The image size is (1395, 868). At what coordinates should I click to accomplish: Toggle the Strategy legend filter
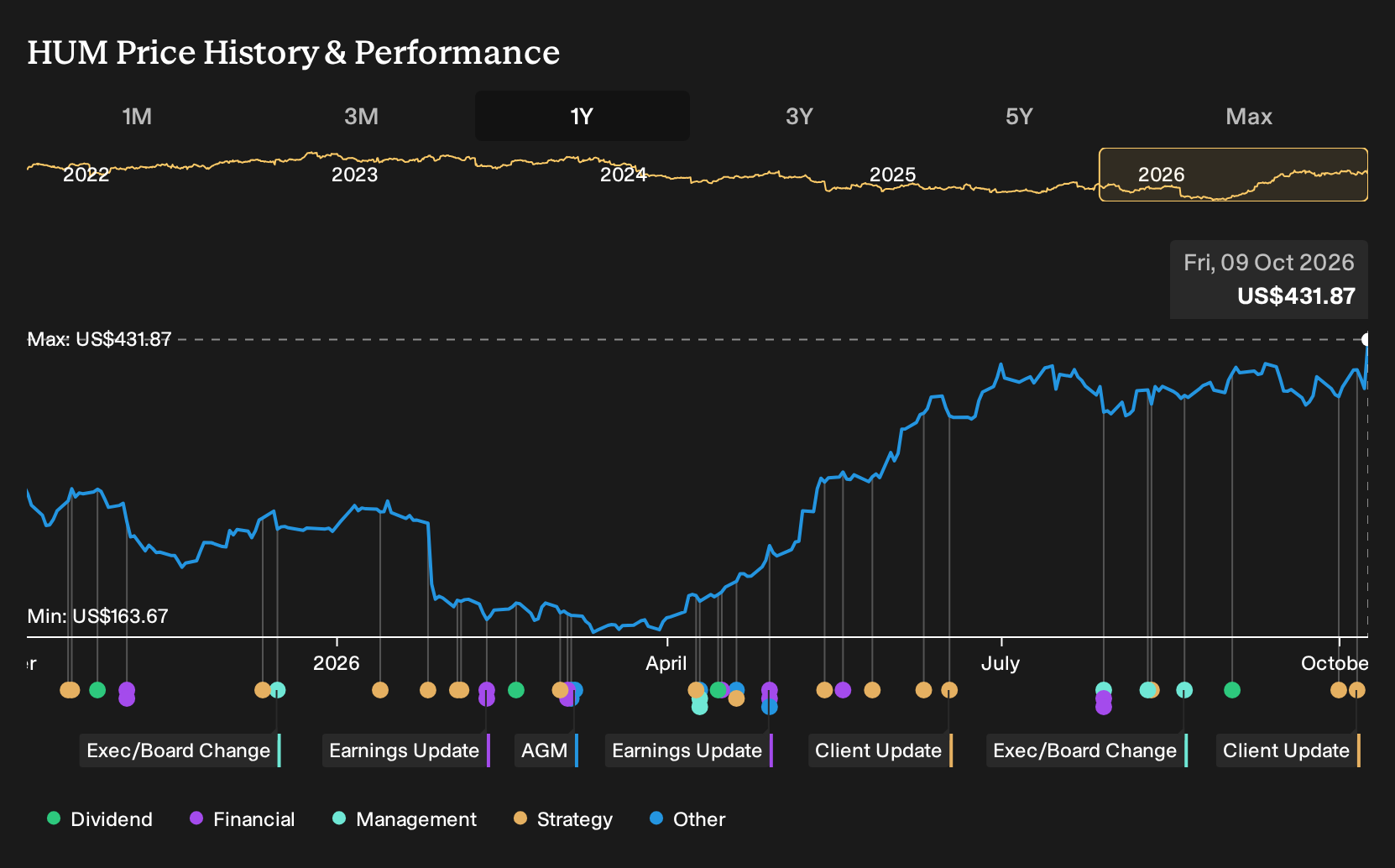point(563,819)
